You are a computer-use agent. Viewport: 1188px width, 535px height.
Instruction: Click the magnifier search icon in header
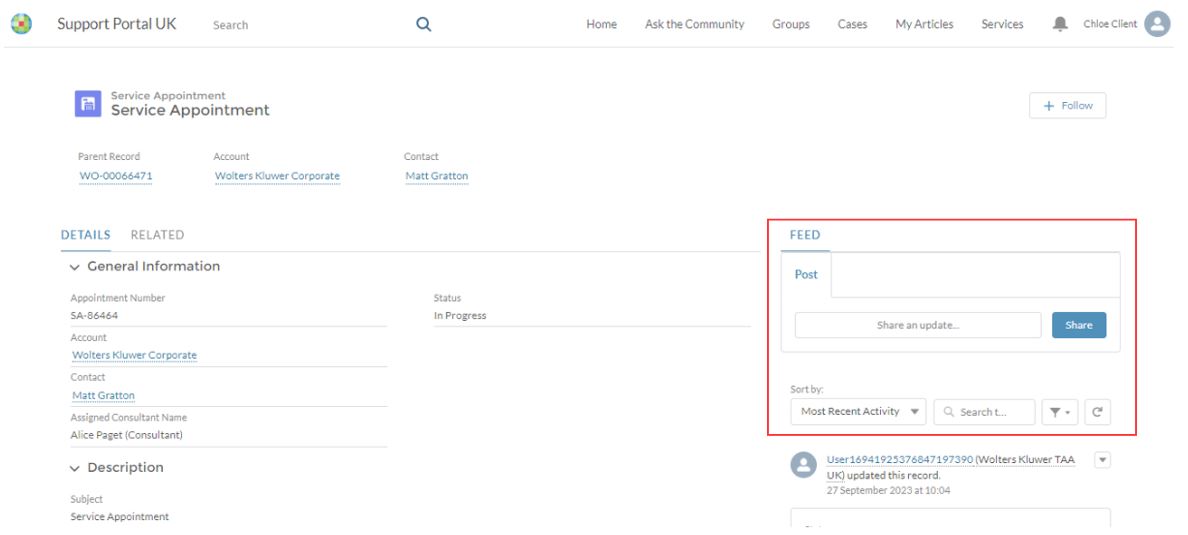click(424, 24)
